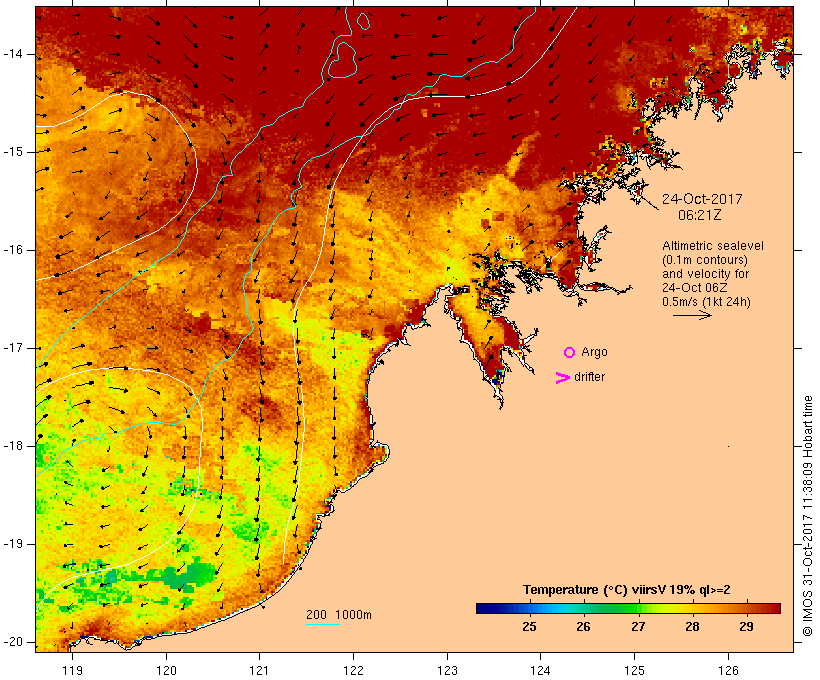Click the magenta drifter arrow legend symbol

click(x=562, y=378)
